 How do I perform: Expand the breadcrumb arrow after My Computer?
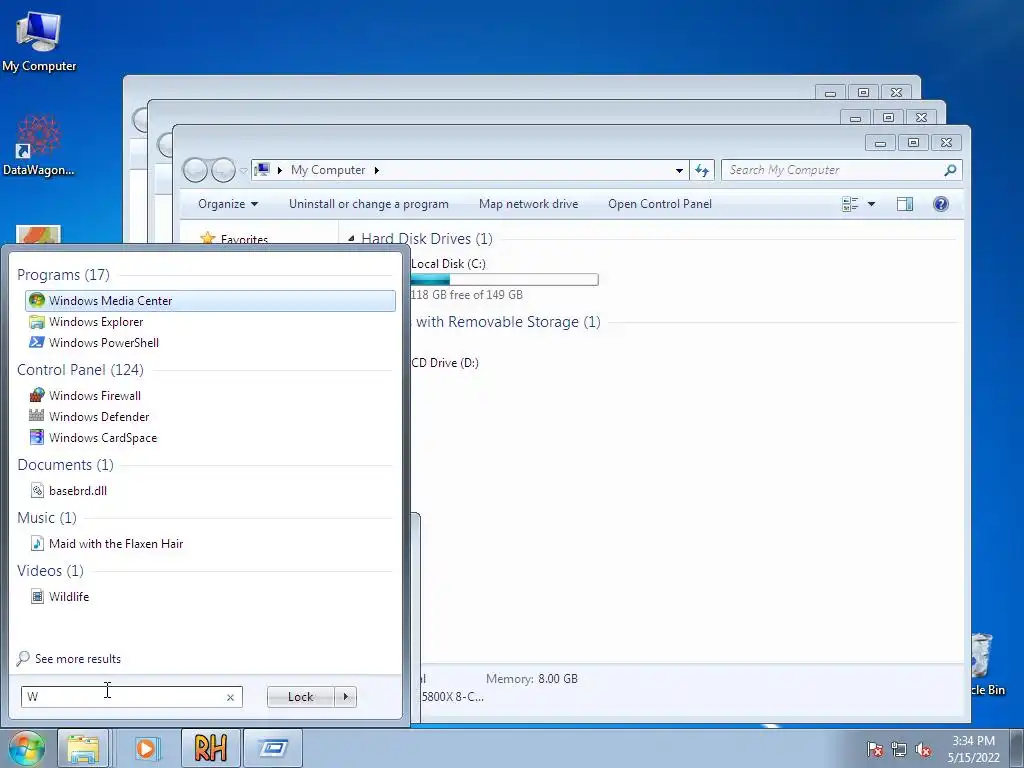pos(377,170)
